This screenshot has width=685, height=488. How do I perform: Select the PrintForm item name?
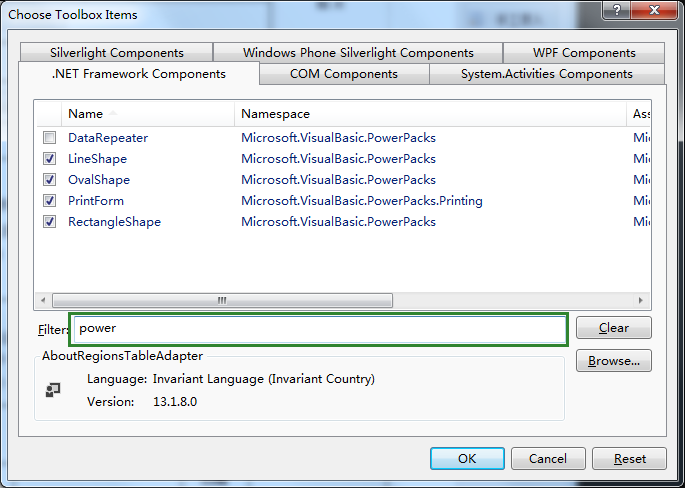96,201
